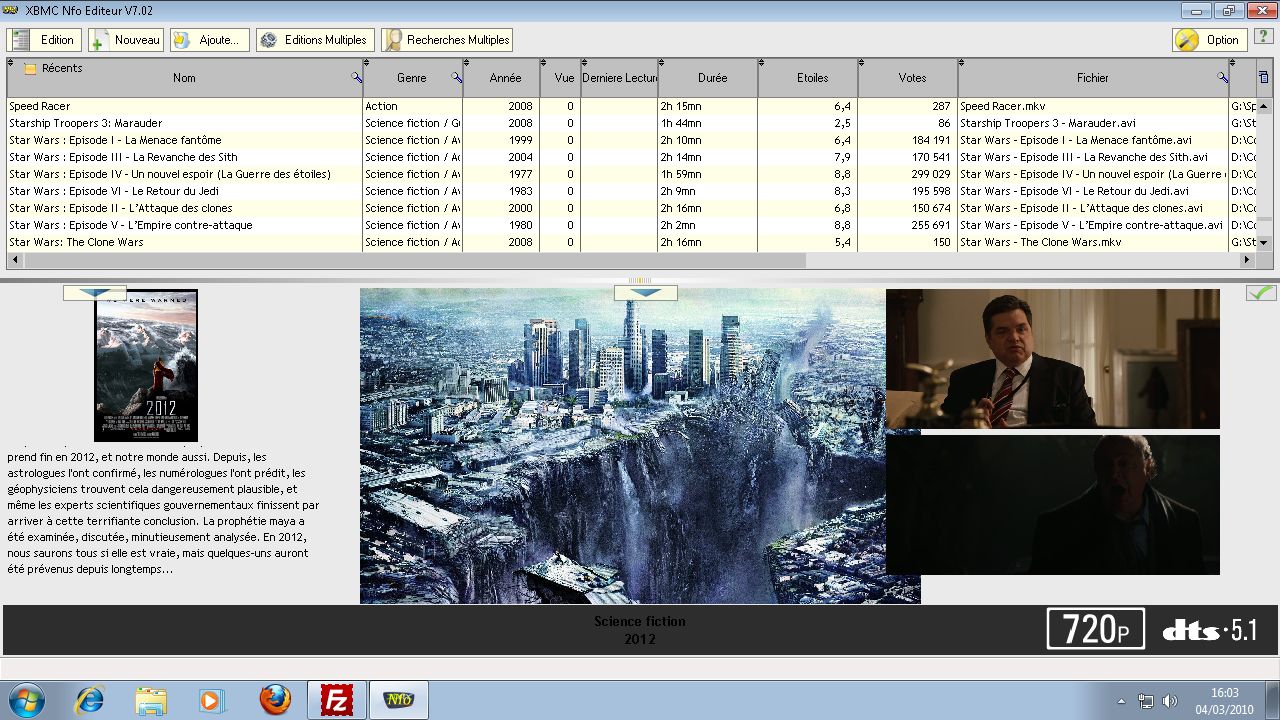Launch Internet Explorer from the taskbar
Viewport: 1280px width, 720px height.
click(89, 700)
